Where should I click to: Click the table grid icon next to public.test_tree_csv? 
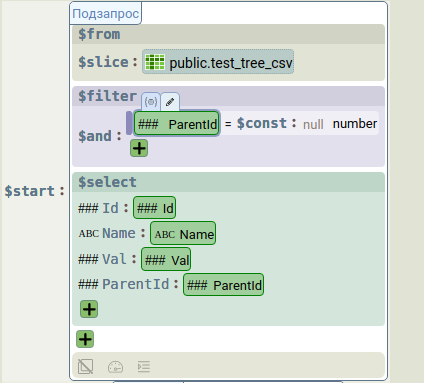(x=155, y=62)
